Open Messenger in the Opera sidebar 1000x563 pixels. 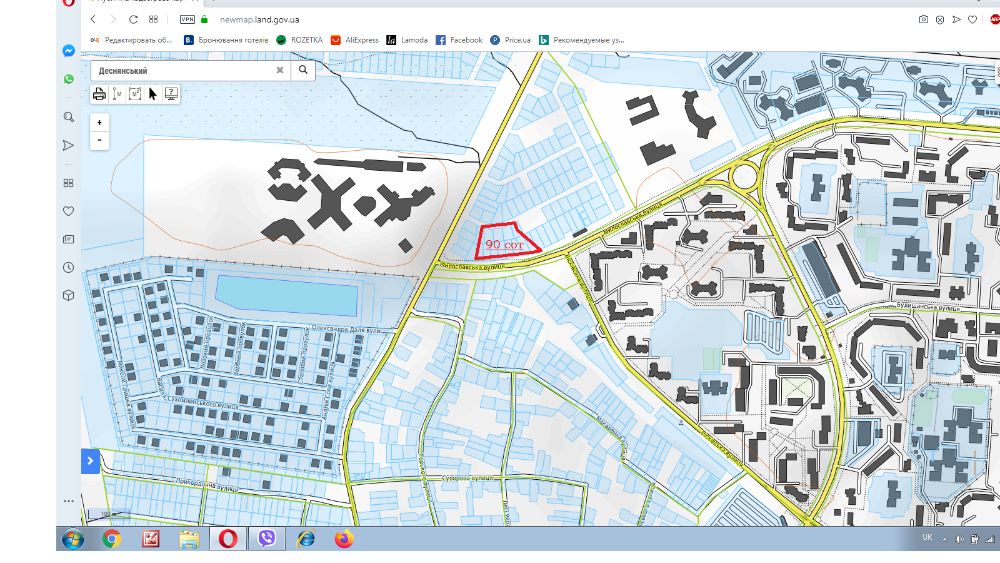click(x=69, y=51)
